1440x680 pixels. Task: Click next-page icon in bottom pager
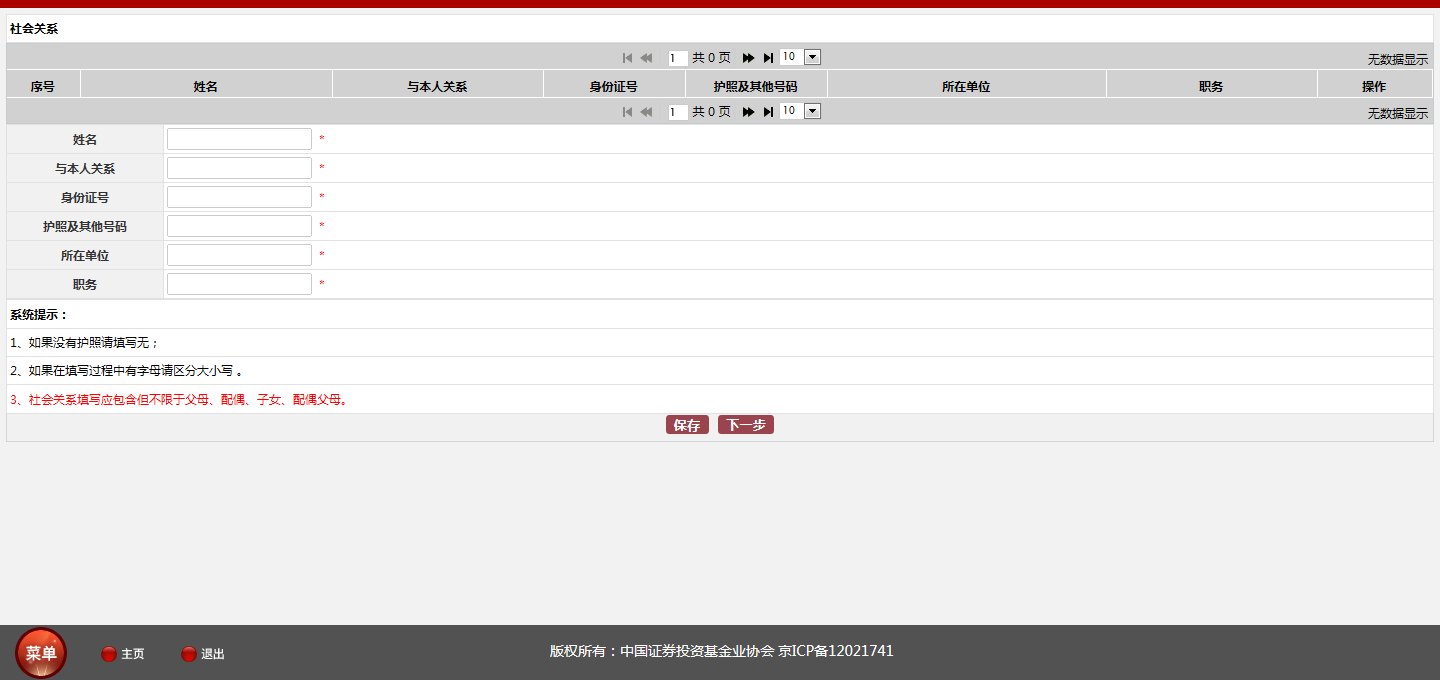pos(748,112)
